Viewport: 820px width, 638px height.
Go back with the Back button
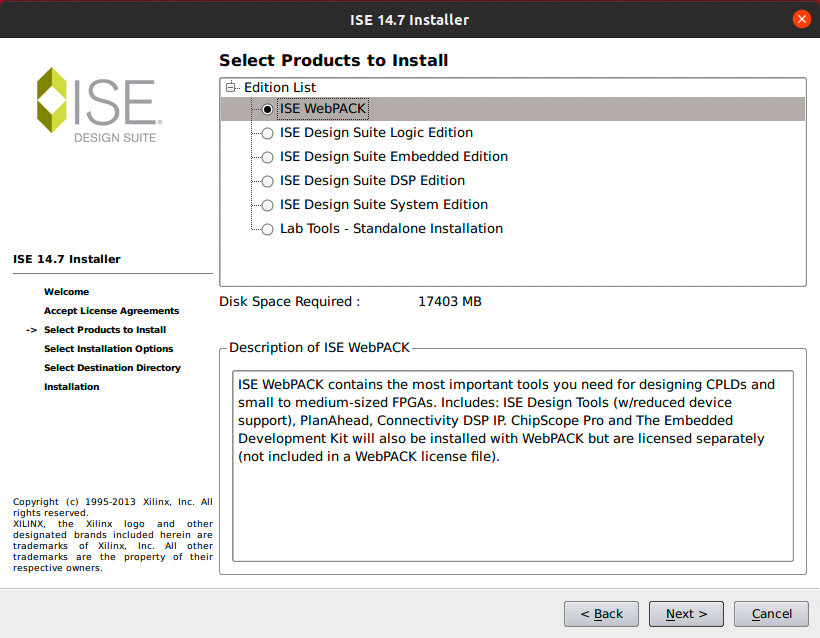601,613
